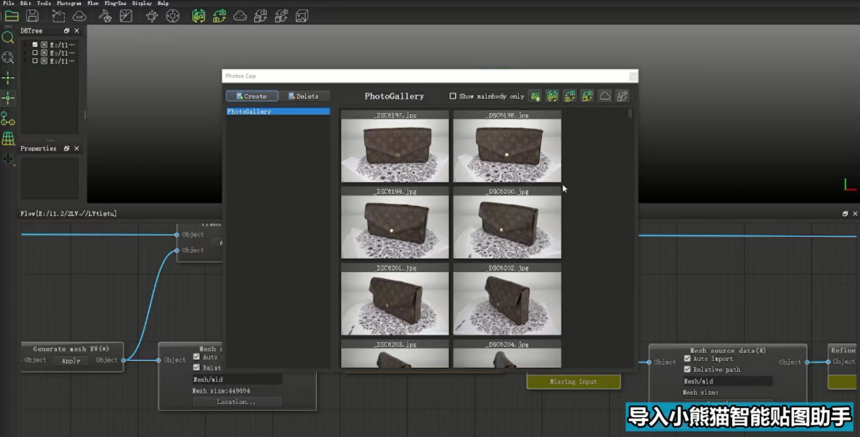Open the Edit menu

click(x=26, y=3)
